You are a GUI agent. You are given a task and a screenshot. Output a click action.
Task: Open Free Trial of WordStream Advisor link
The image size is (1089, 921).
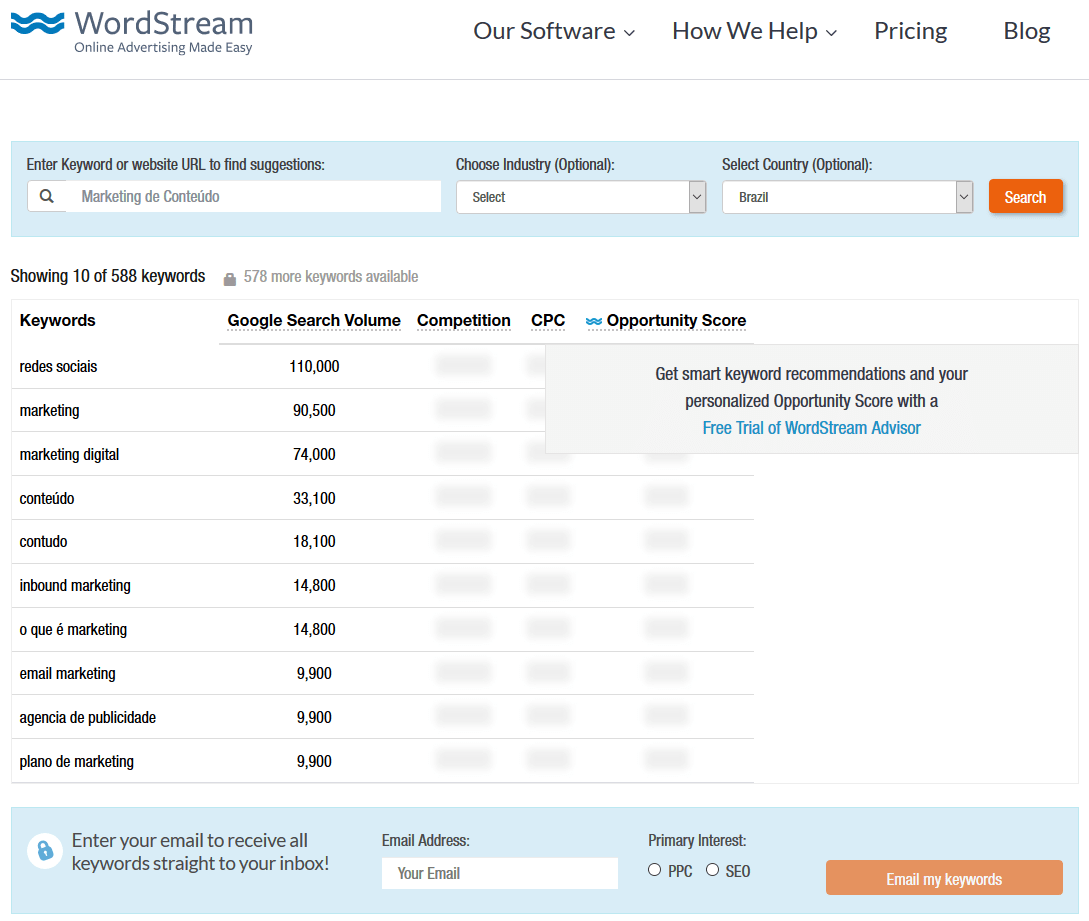click(x=811, y=428)
